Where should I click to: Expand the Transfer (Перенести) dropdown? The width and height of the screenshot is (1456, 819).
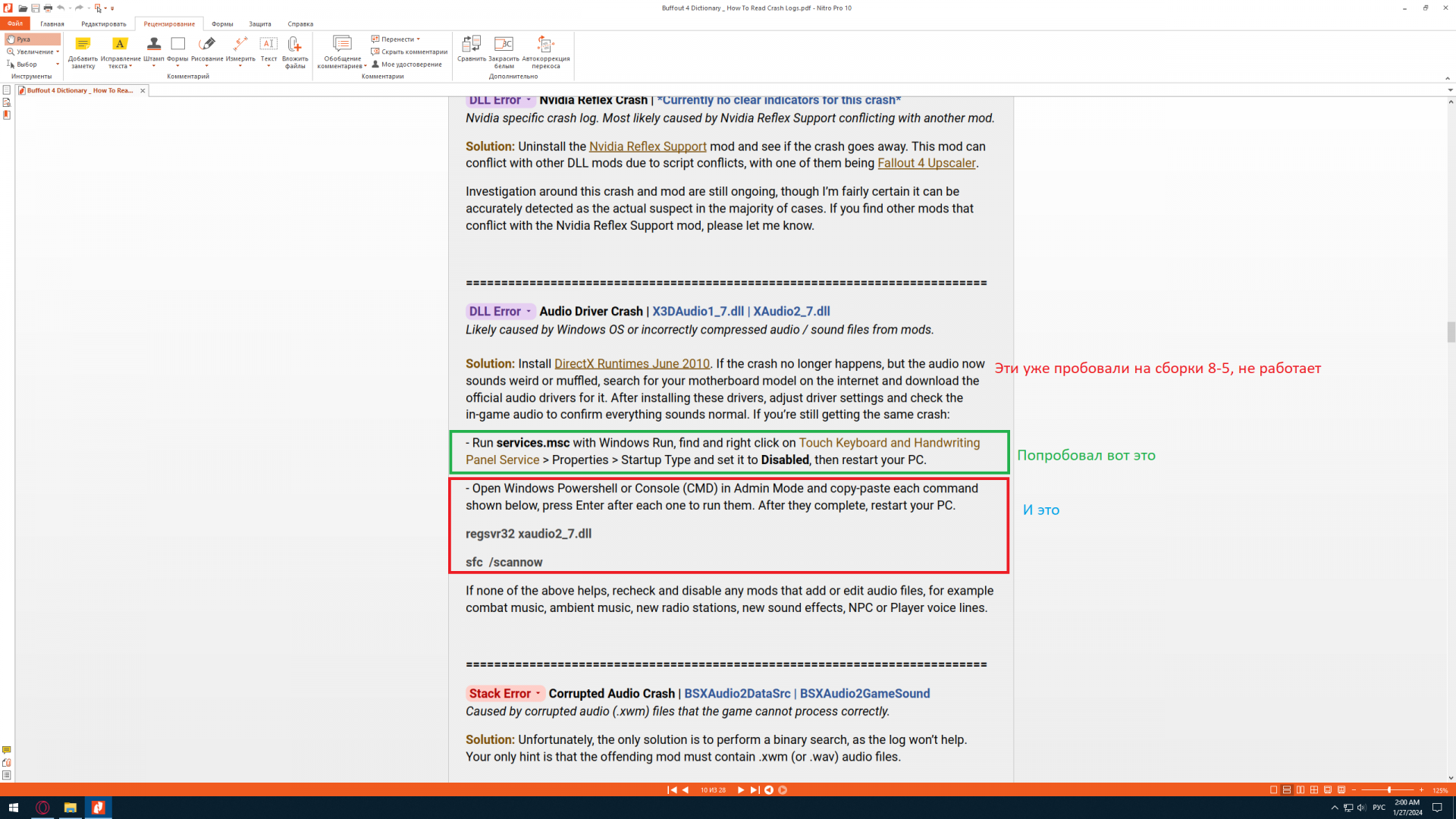coord(418,39)
